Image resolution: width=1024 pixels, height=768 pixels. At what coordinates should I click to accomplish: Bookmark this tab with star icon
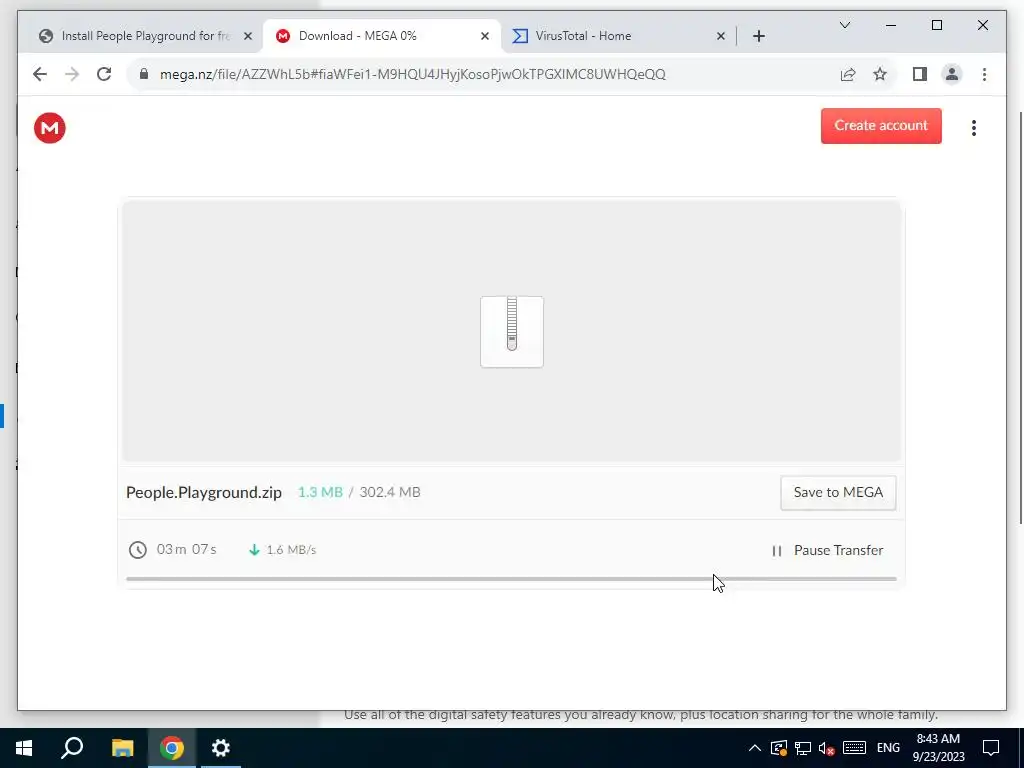point(880,74)
